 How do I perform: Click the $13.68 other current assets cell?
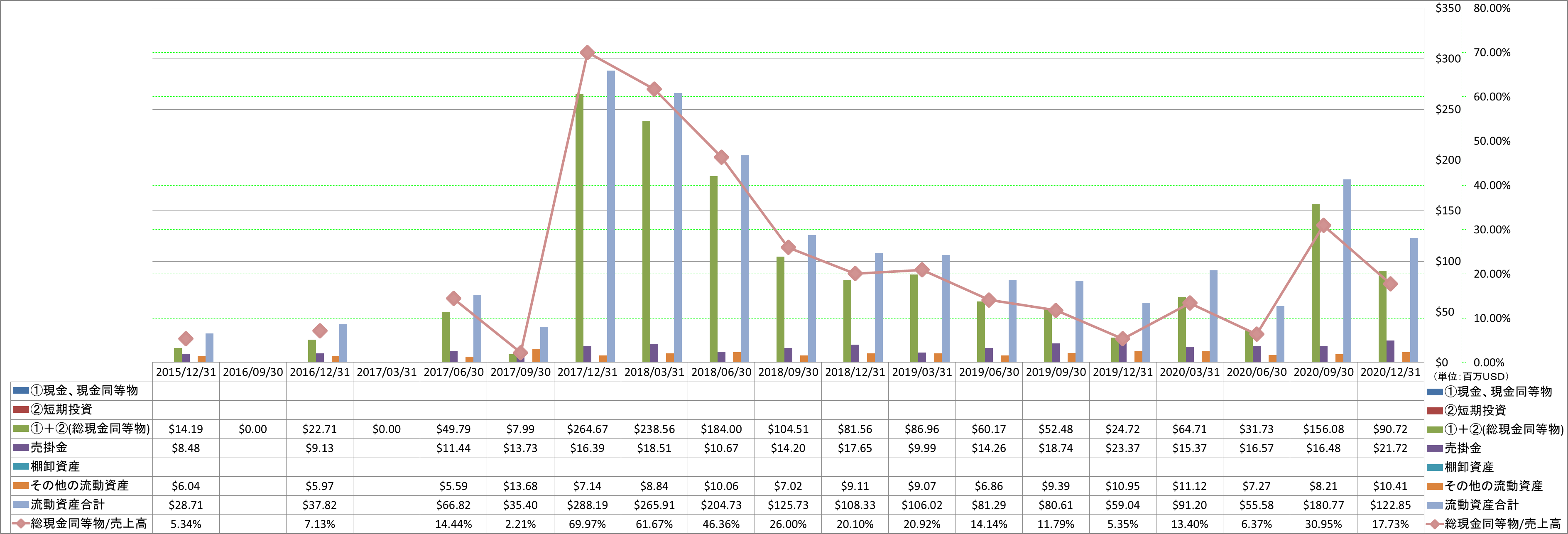coord(520,486)
